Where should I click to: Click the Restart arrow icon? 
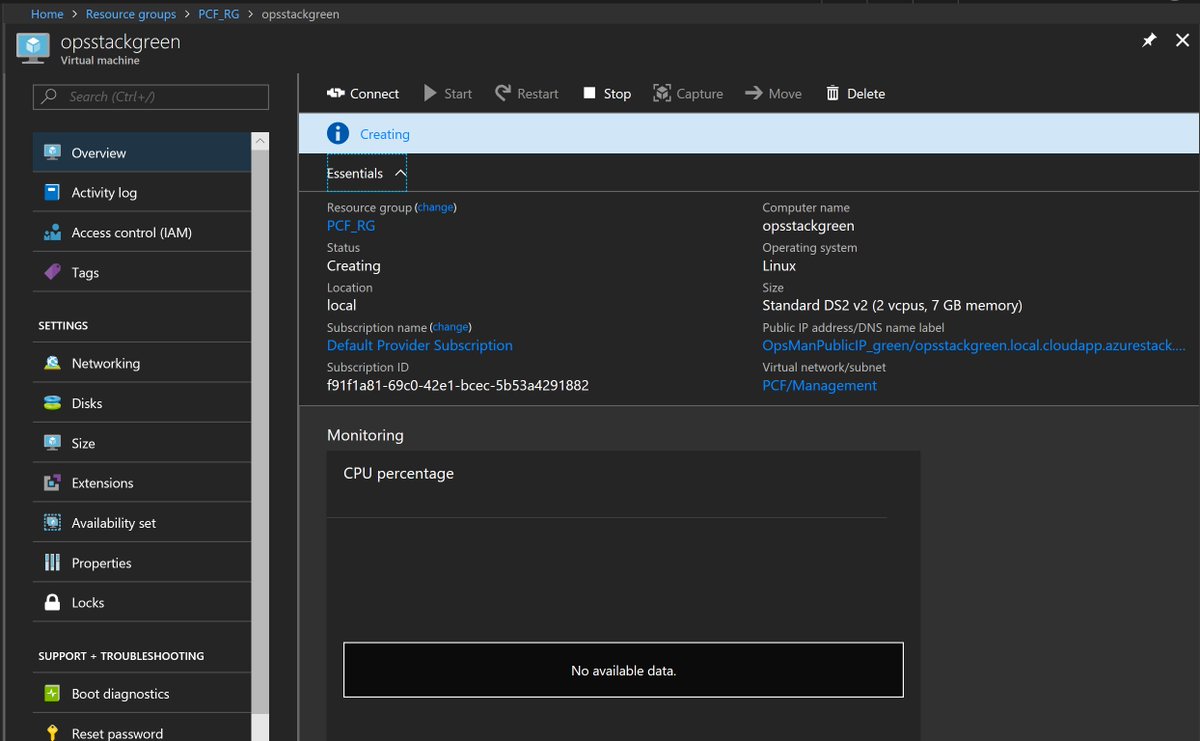[503, 93]
